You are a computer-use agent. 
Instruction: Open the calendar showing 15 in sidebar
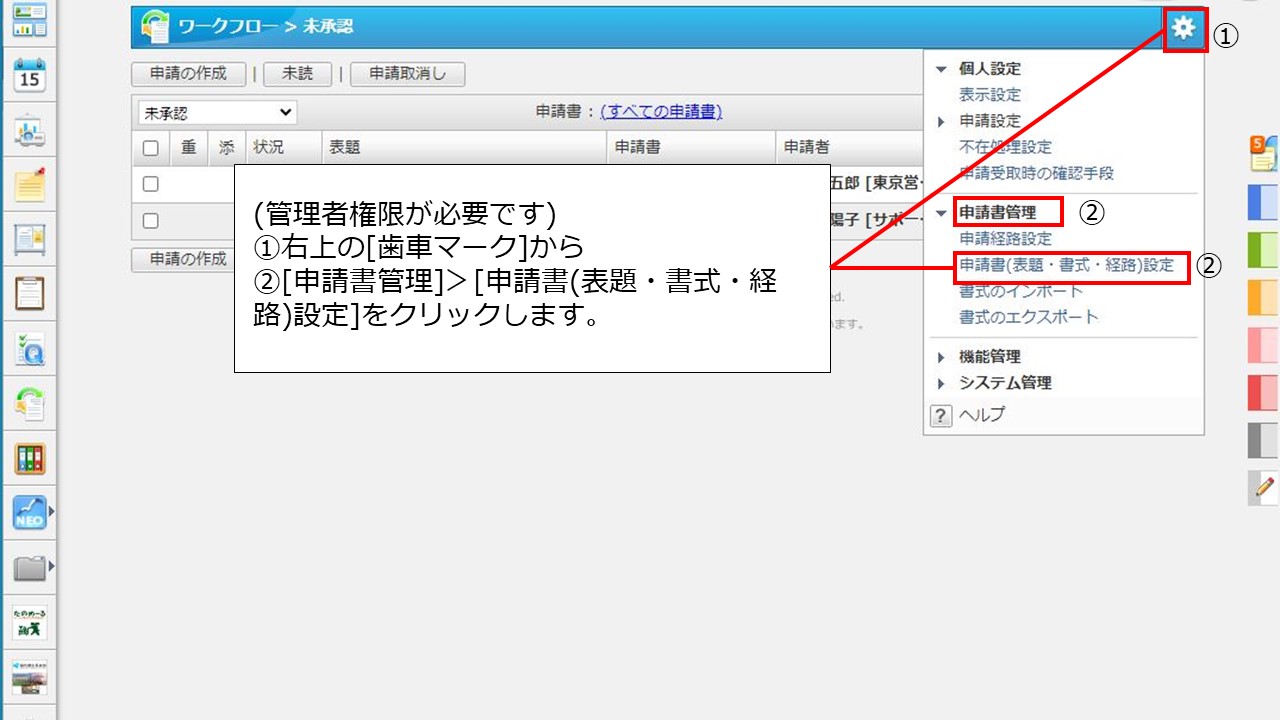coord(30,76)
